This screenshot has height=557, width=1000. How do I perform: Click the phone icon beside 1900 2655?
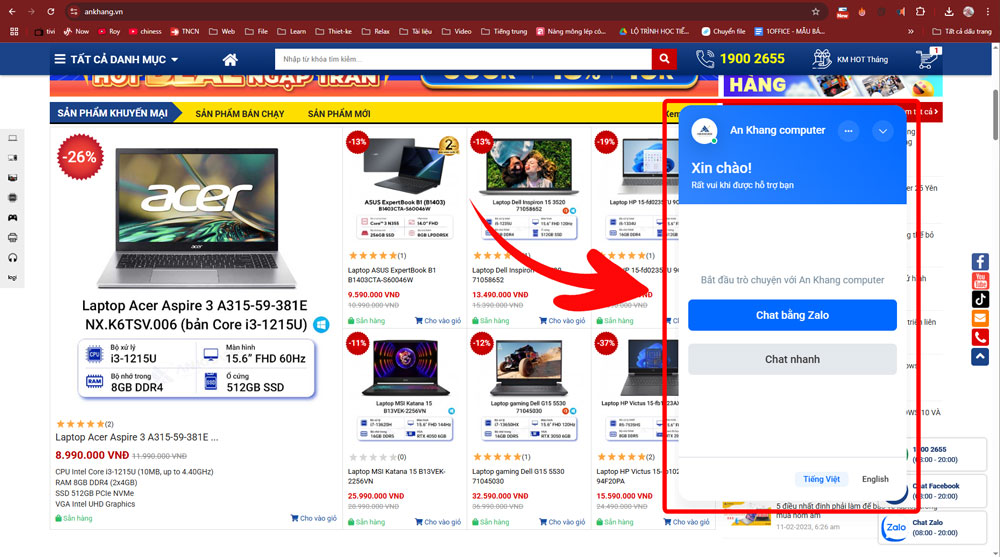[705, 59]
